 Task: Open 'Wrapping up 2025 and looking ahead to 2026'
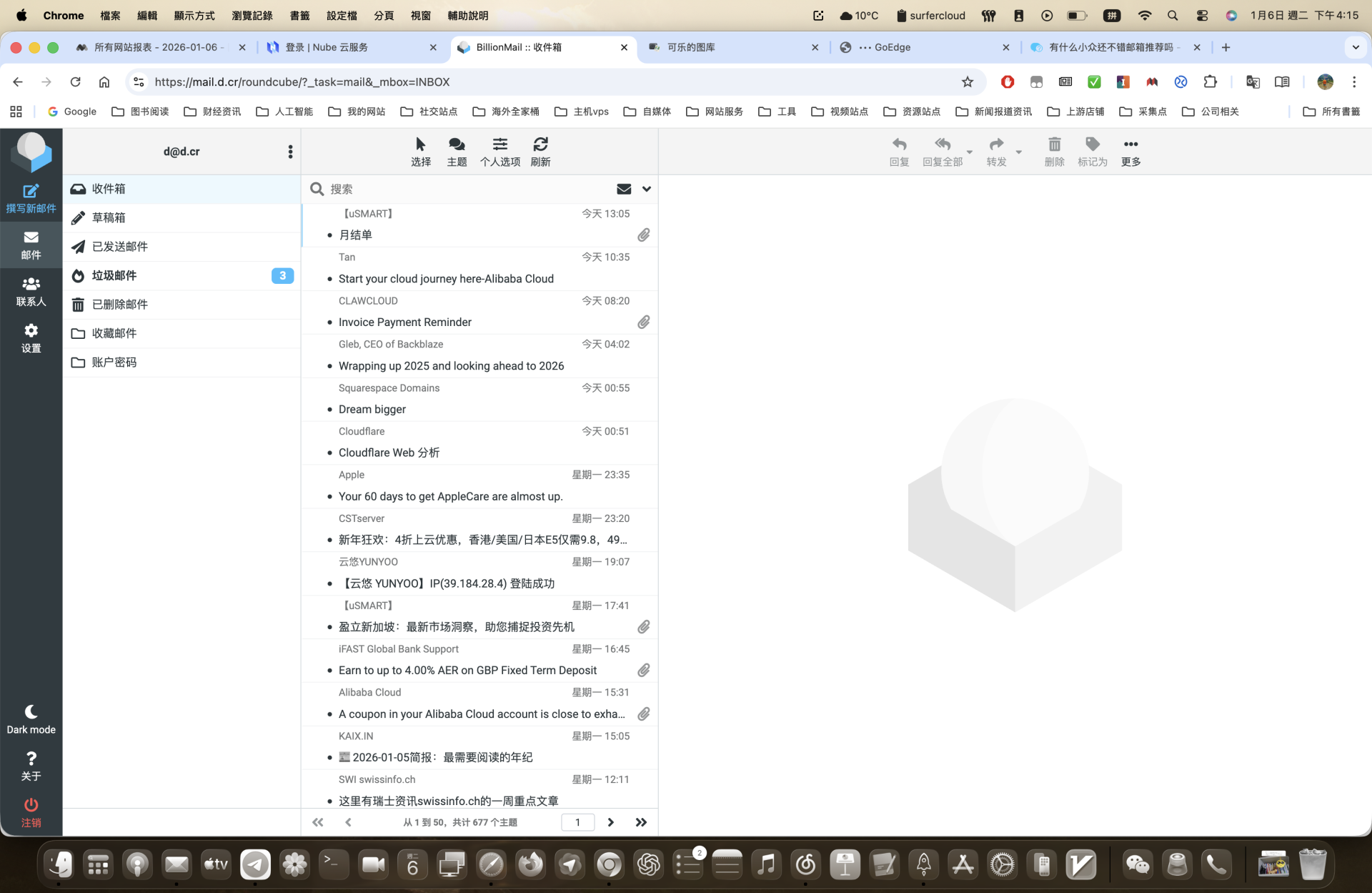pos(479,356)
